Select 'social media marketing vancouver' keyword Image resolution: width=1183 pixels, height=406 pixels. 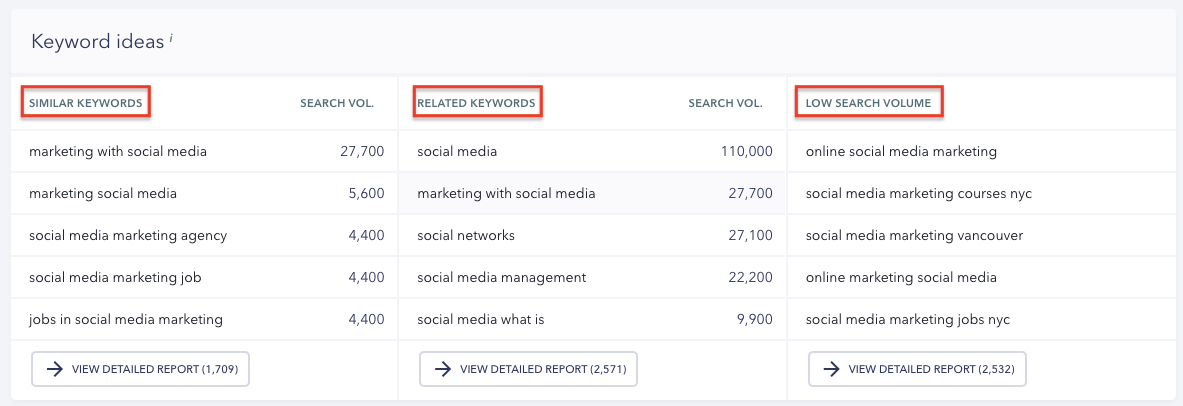pyautogui.click(x=914, y=236)
